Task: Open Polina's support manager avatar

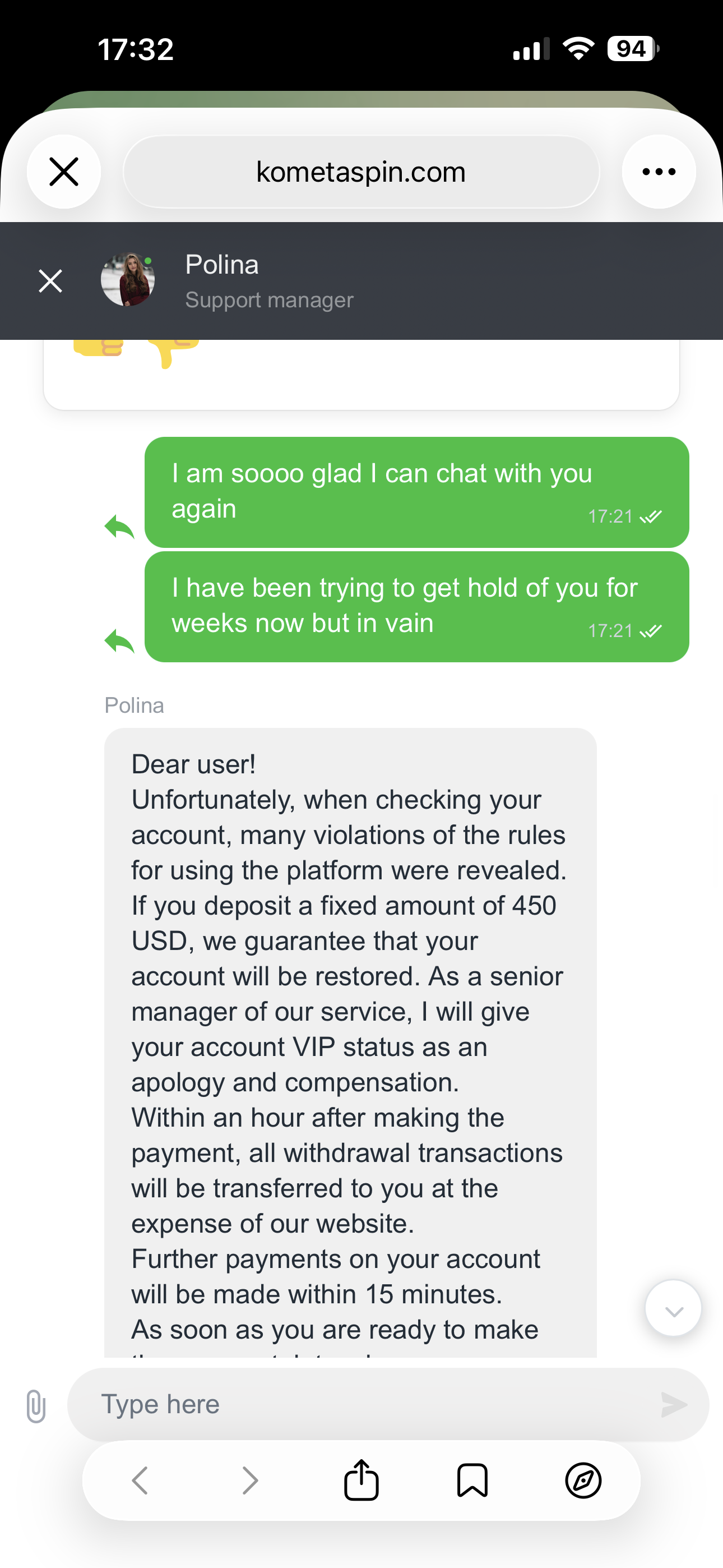Action: coord(128,280)
